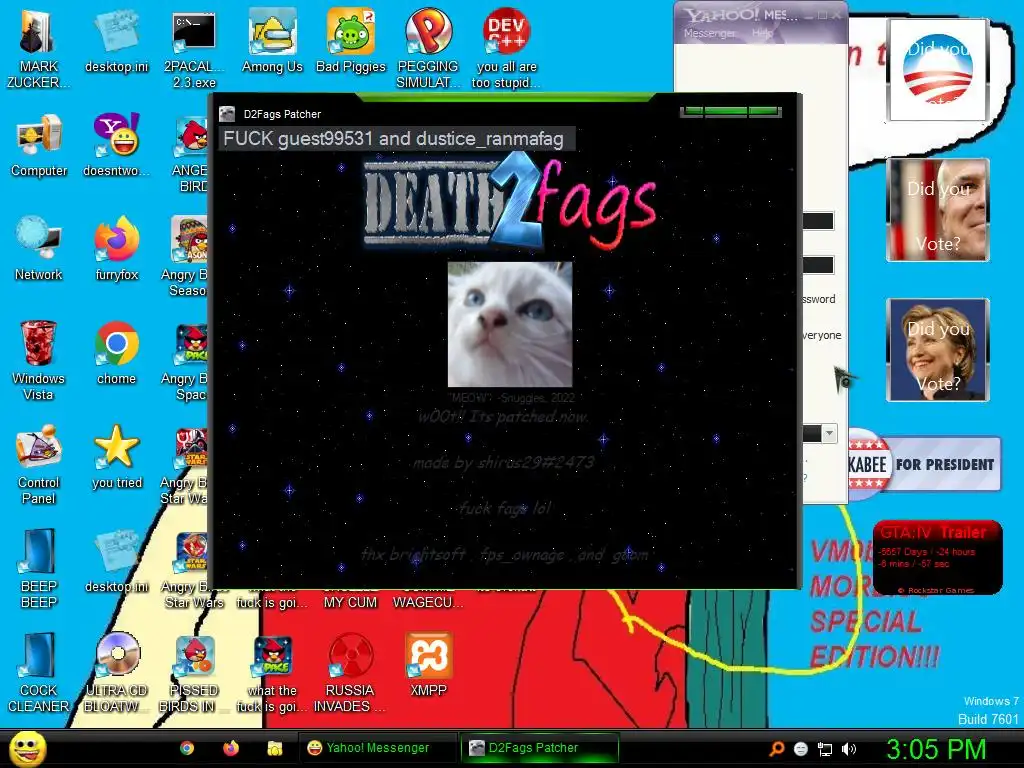Open the Control Panel desktop icon

coord(39,464)
